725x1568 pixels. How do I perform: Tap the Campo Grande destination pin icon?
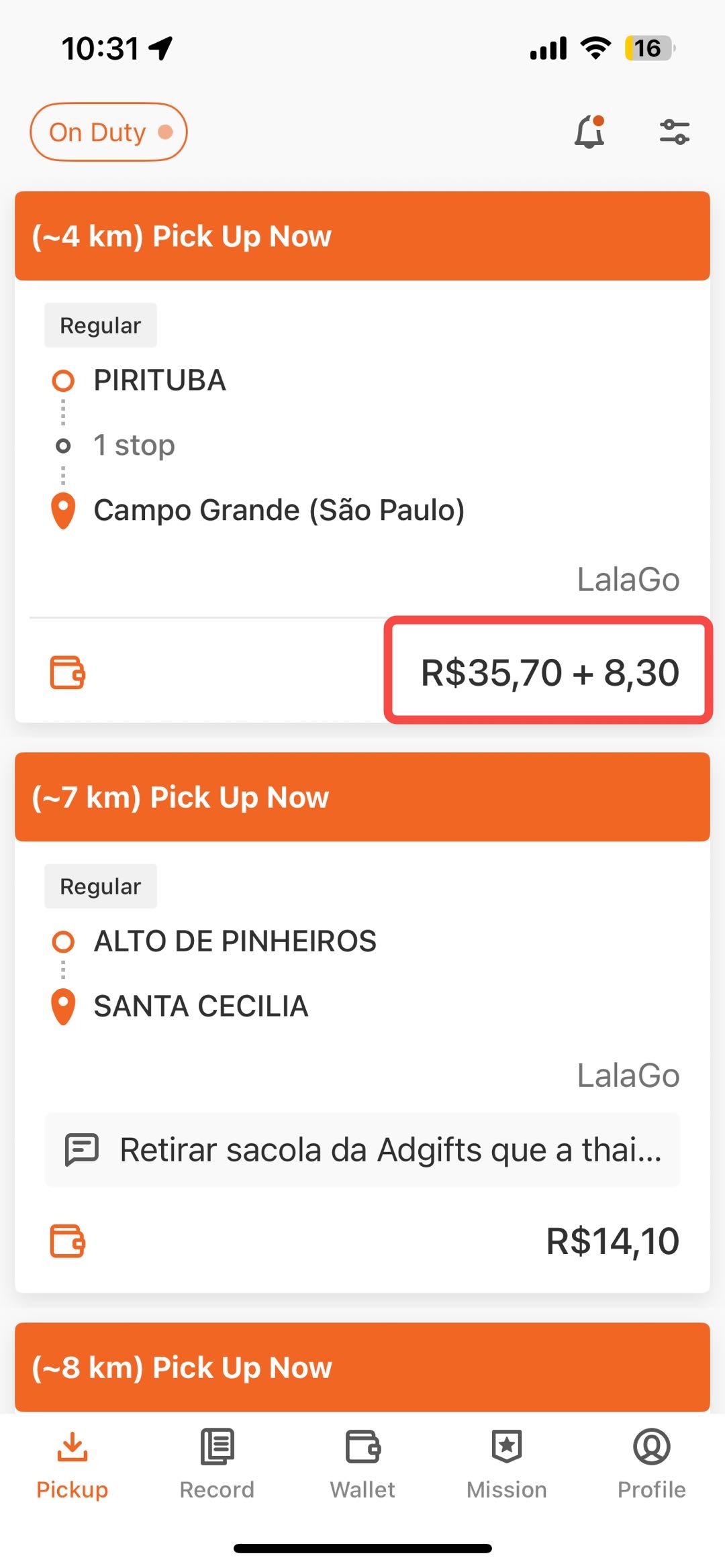(x=63, y=511)
